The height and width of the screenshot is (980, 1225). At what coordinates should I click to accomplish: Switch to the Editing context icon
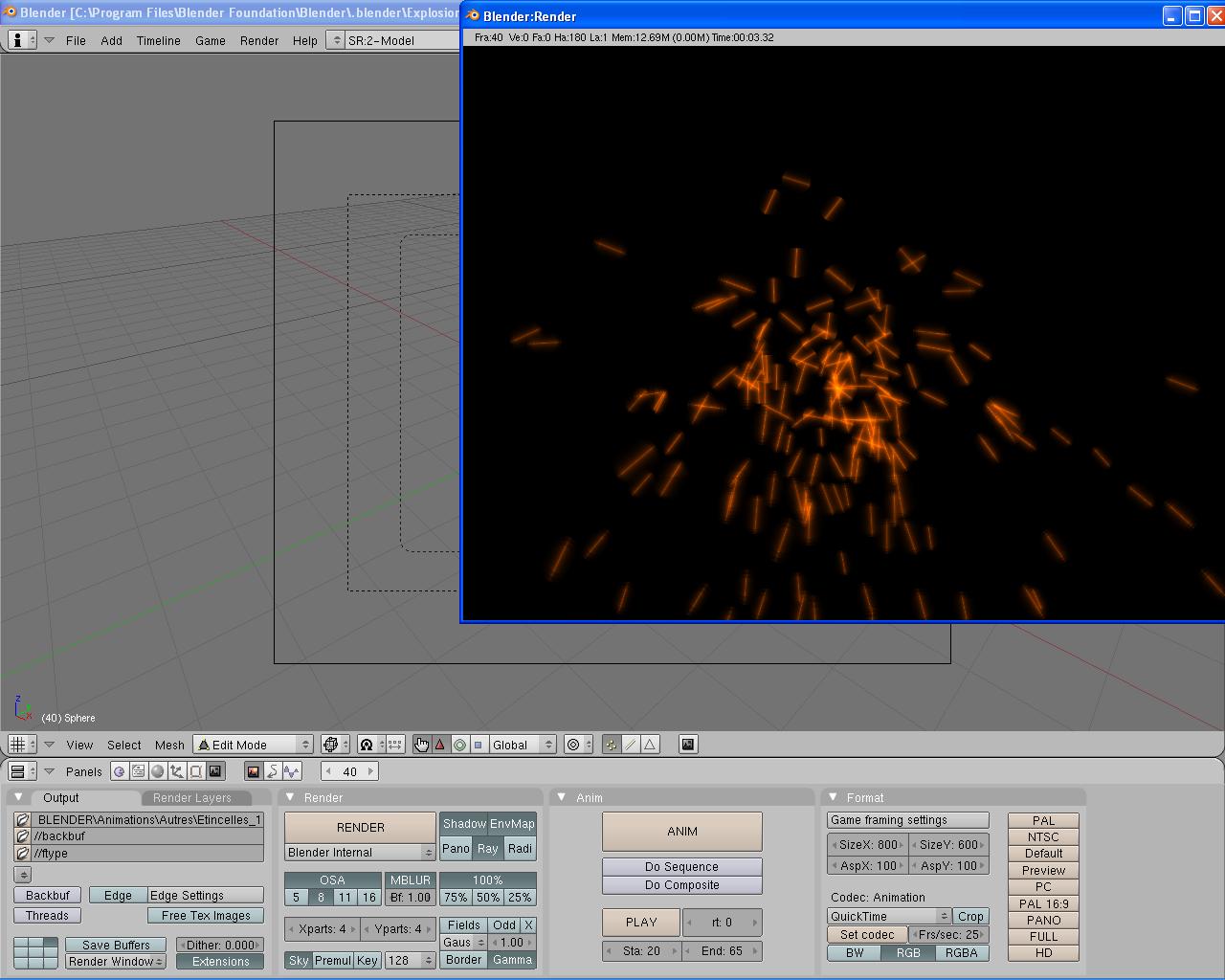(196, 771)
